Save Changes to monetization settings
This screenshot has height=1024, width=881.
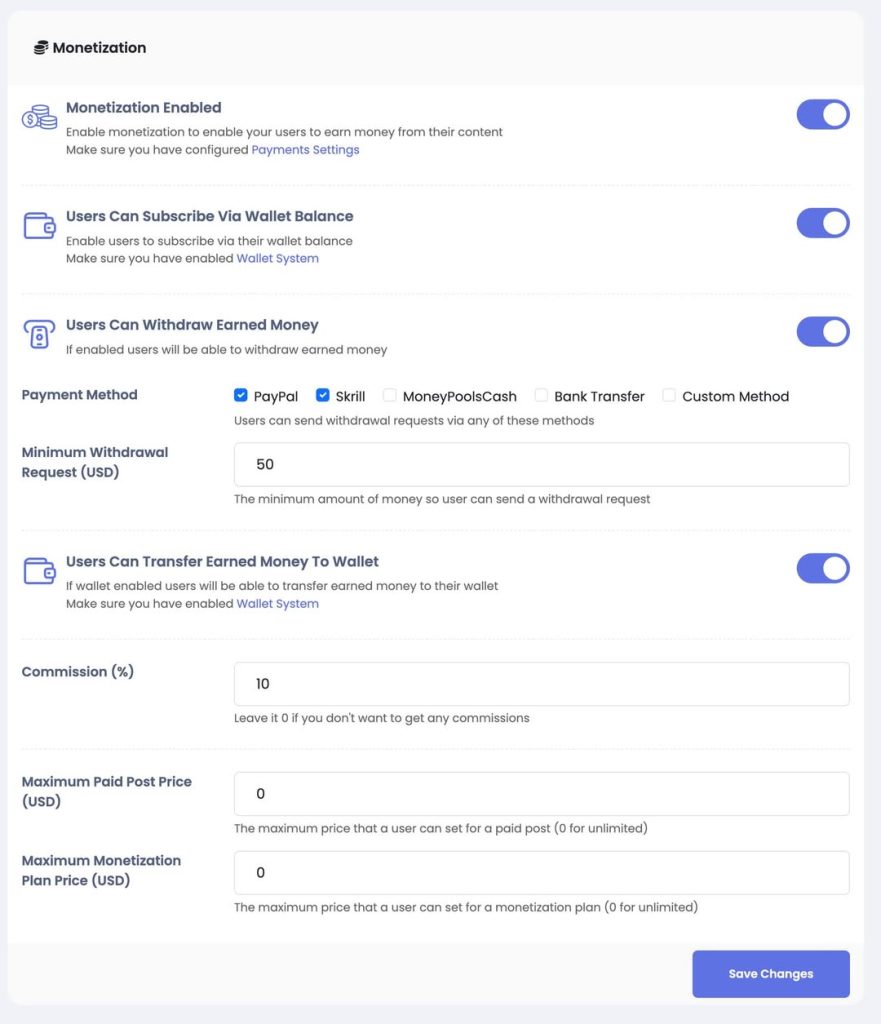771,974
